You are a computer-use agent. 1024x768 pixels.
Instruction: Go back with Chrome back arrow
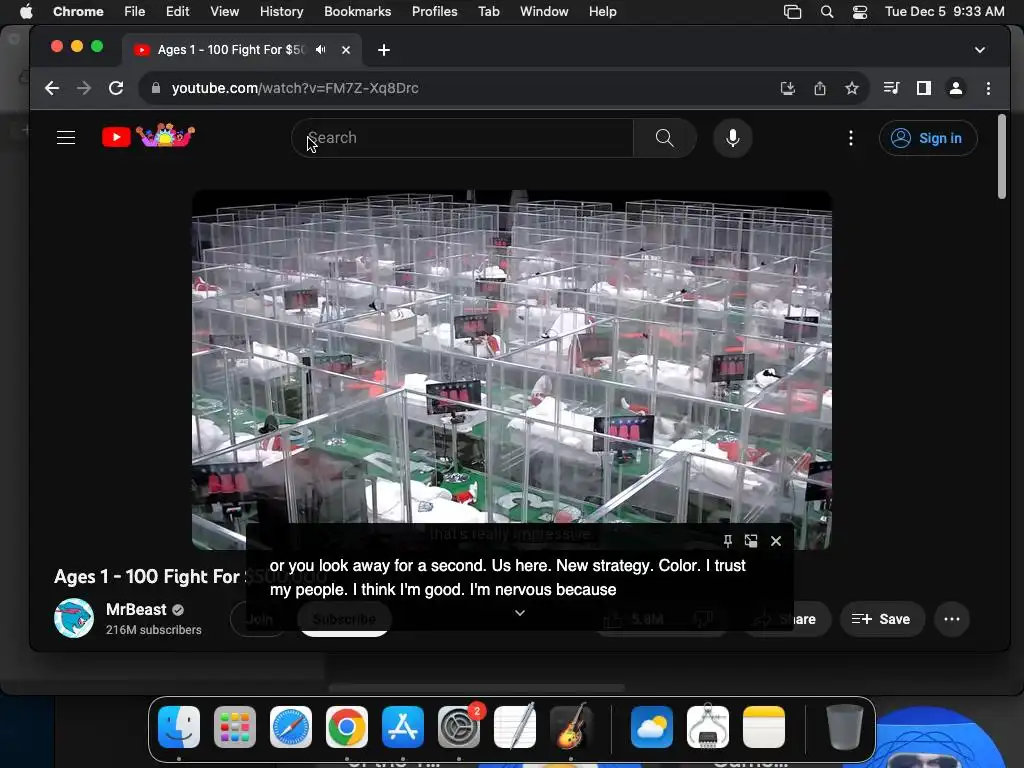[52, 88]
